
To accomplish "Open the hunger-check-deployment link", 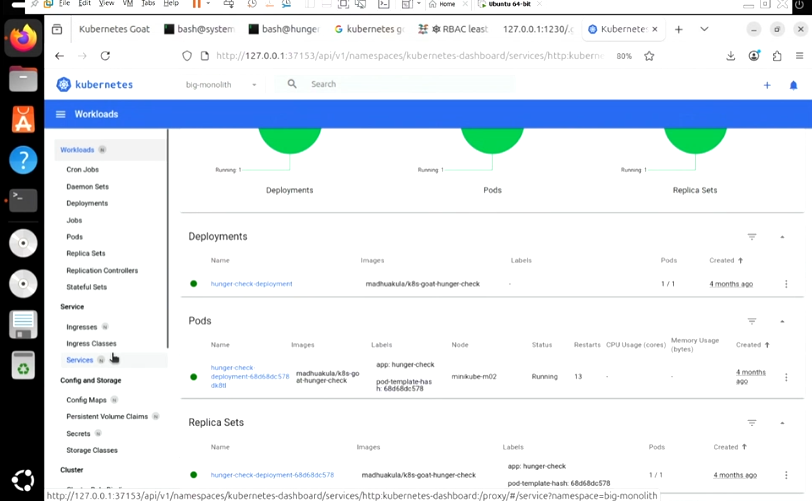I will point(251,284).
